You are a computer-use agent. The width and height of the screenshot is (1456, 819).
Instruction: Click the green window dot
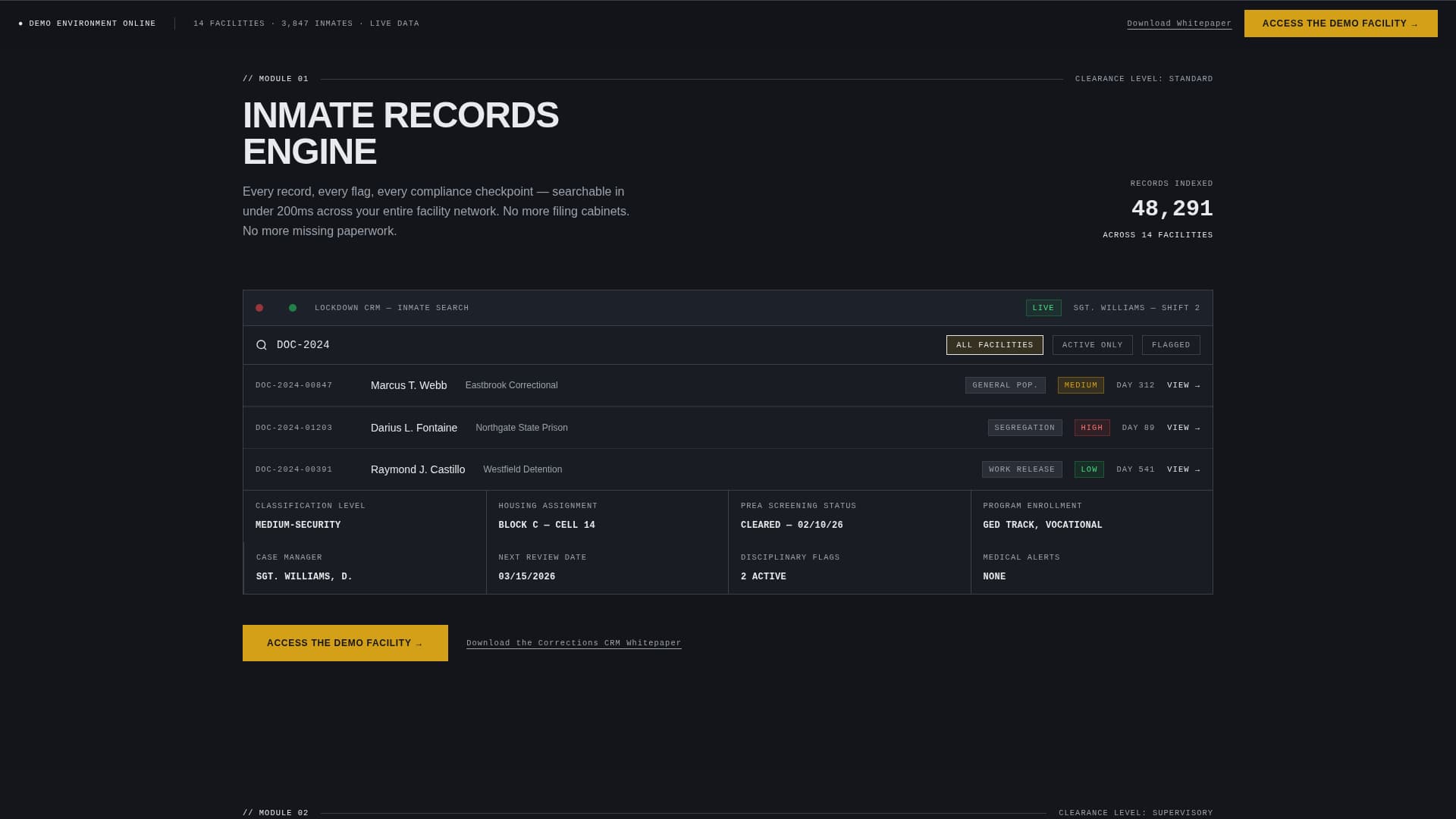point(293,308)
